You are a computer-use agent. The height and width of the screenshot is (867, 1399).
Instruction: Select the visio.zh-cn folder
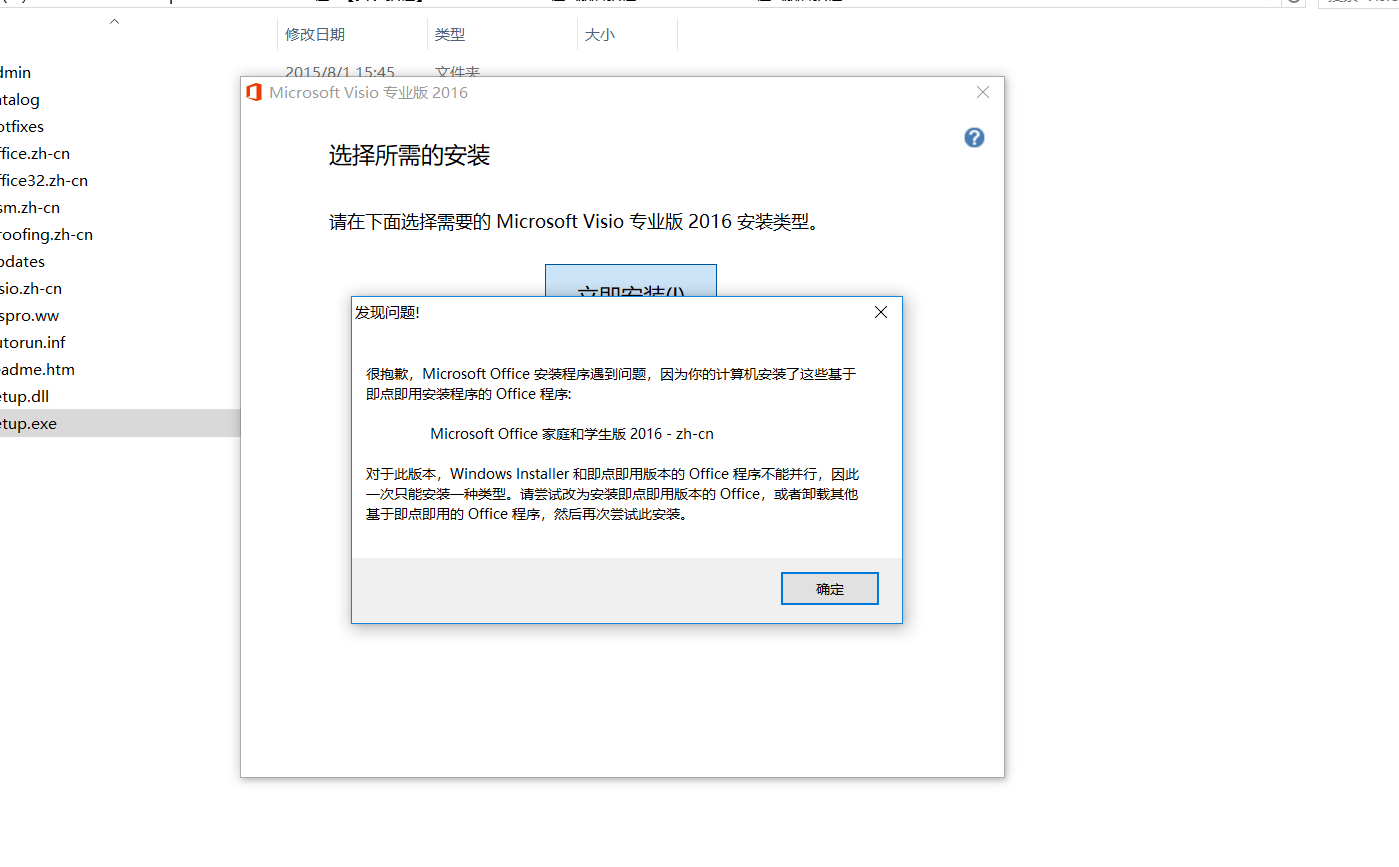pyautogui.click(x=31, y=288)
